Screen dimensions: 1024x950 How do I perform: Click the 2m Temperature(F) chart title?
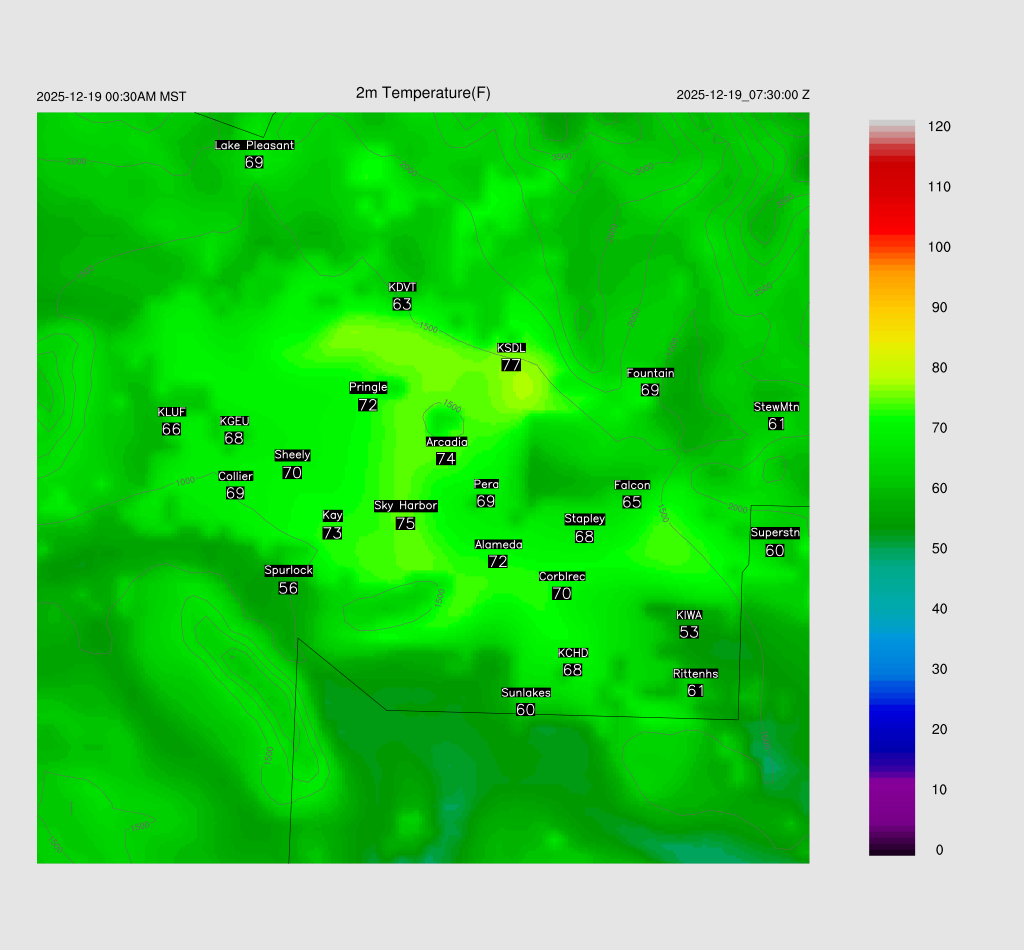423,93
